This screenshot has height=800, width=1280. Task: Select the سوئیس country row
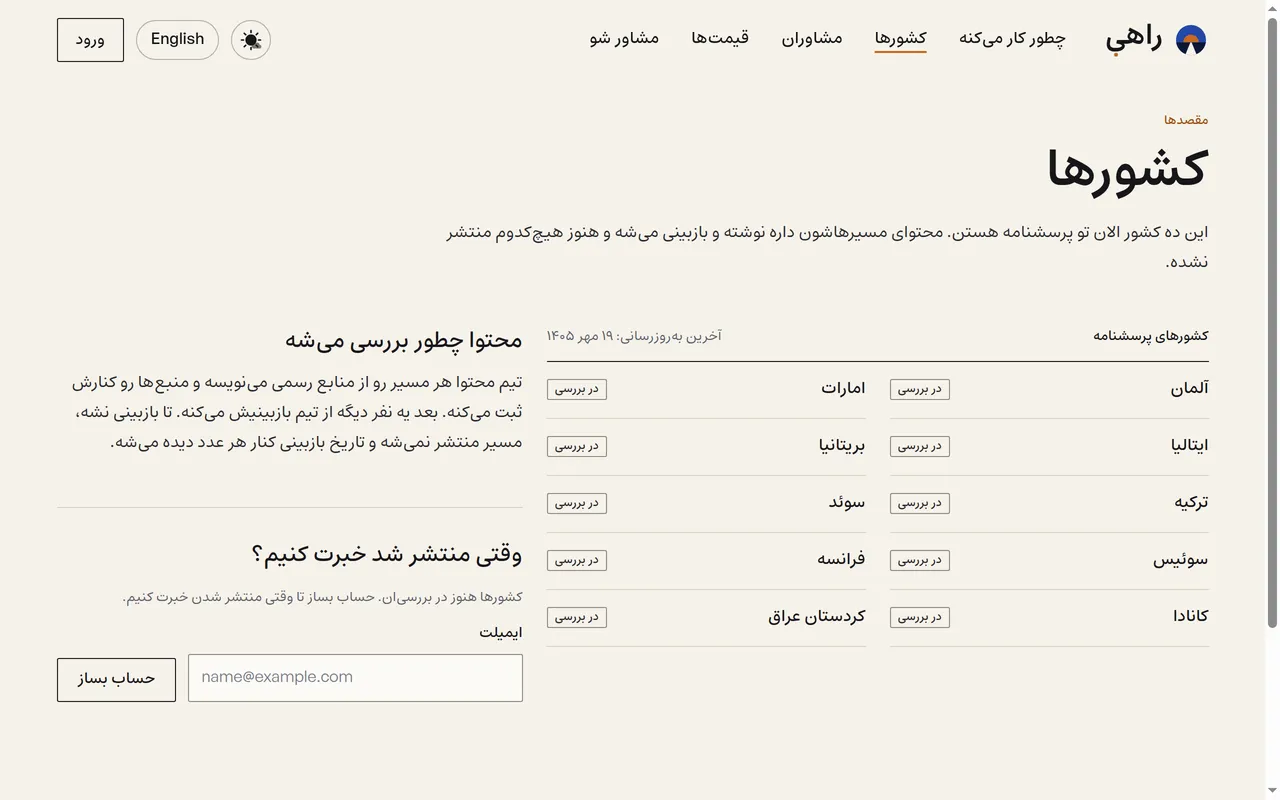1049,561
